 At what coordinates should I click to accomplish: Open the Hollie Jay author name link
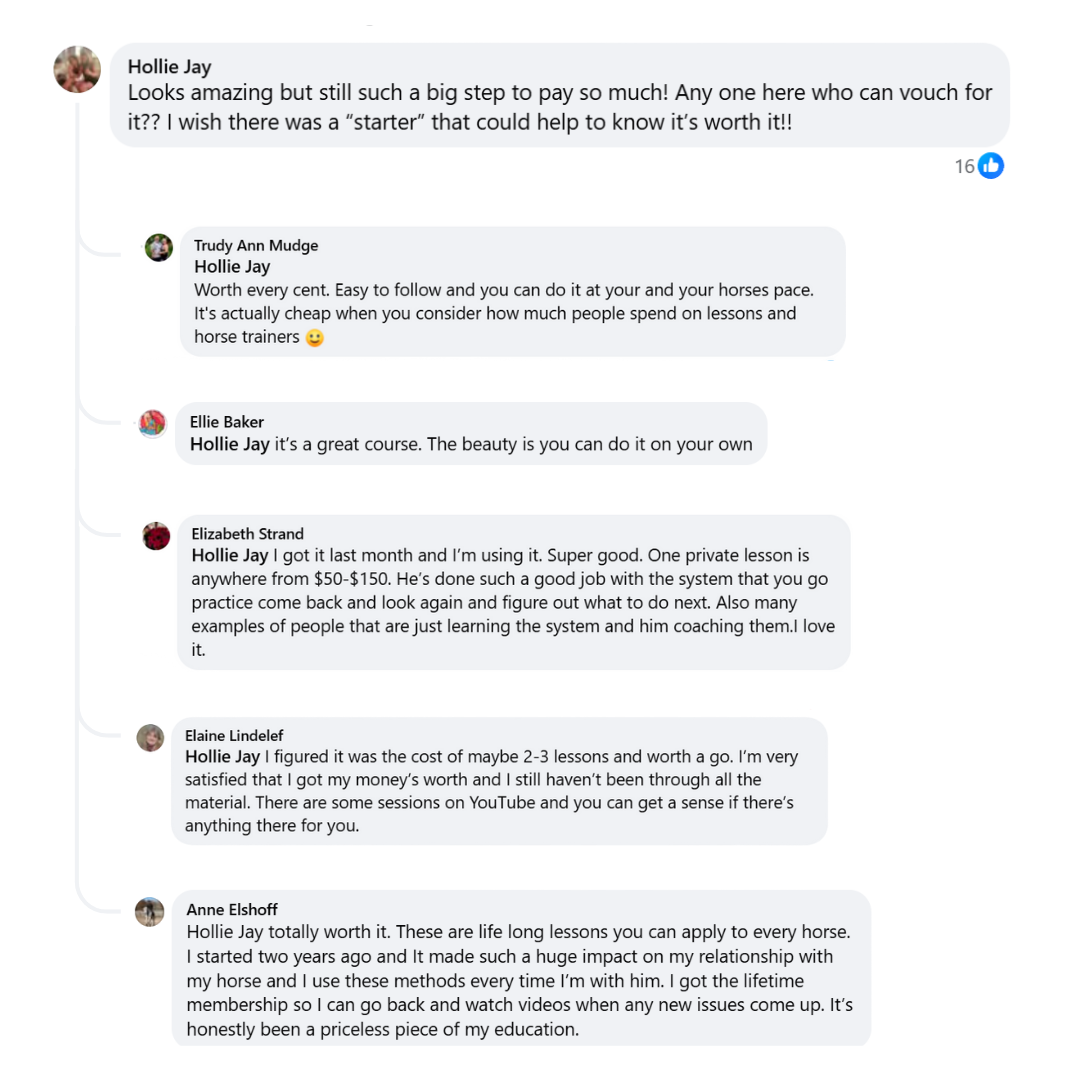(169, 67)
